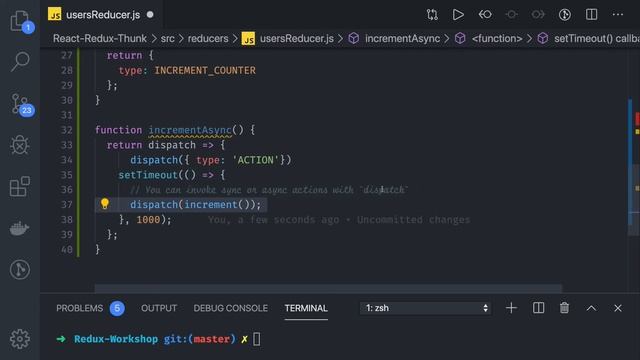Image resolution: width=640 pixels, height=360 pixels.
Task: Open the Docker view
Action: click(20, 228)
